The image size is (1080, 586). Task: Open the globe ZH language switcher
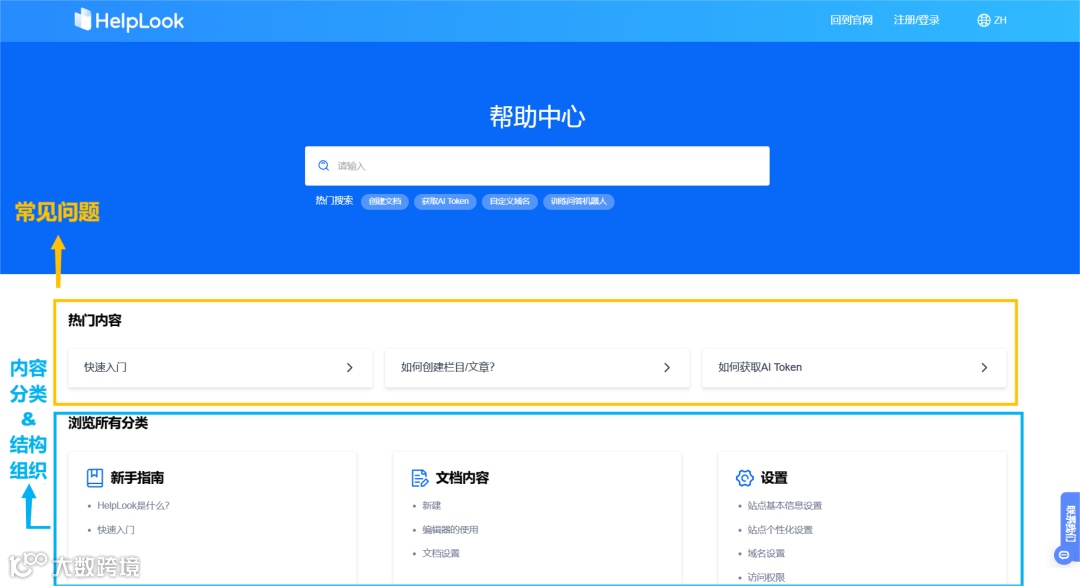click(990, 19)
